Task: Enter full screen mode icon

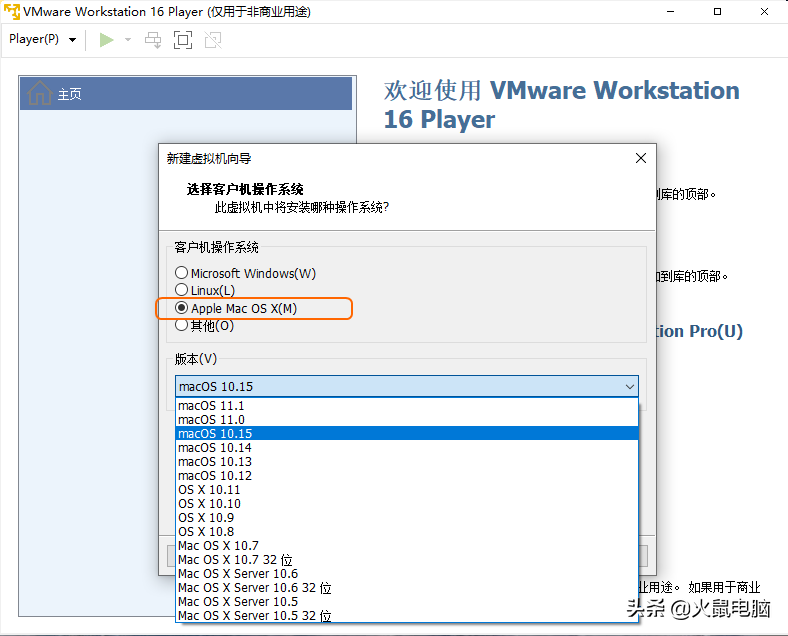Action: [183, 40]
